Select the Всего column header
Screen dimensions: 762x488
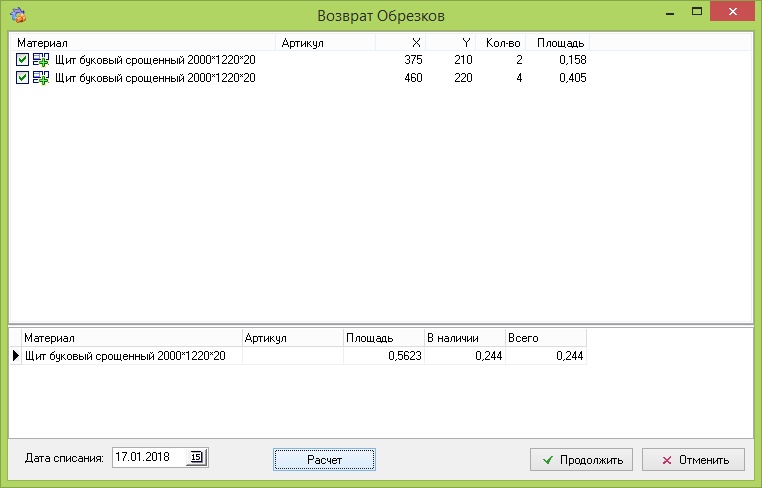(x=545, y=339)
